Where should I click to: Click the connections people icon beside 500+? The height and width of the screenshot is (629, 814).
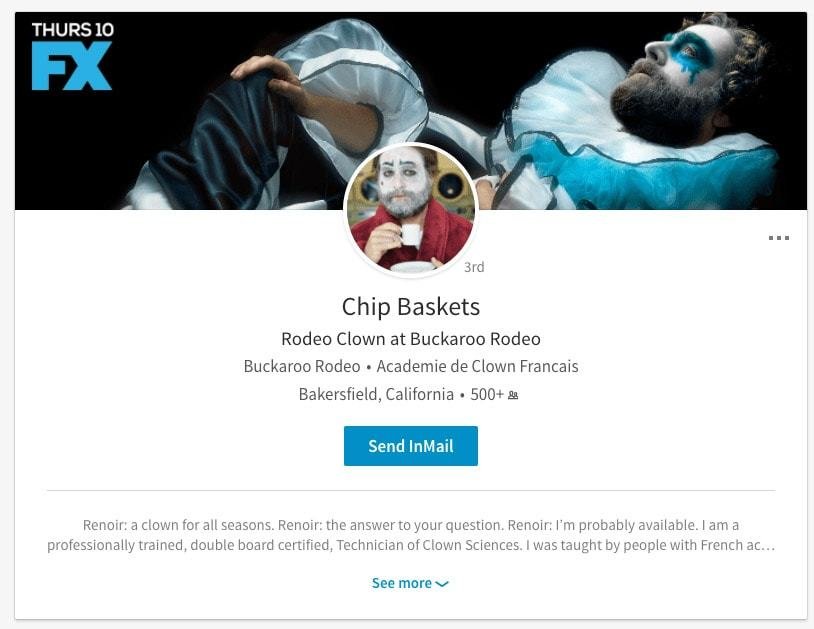pyautogui.click(x=513, y=395)
